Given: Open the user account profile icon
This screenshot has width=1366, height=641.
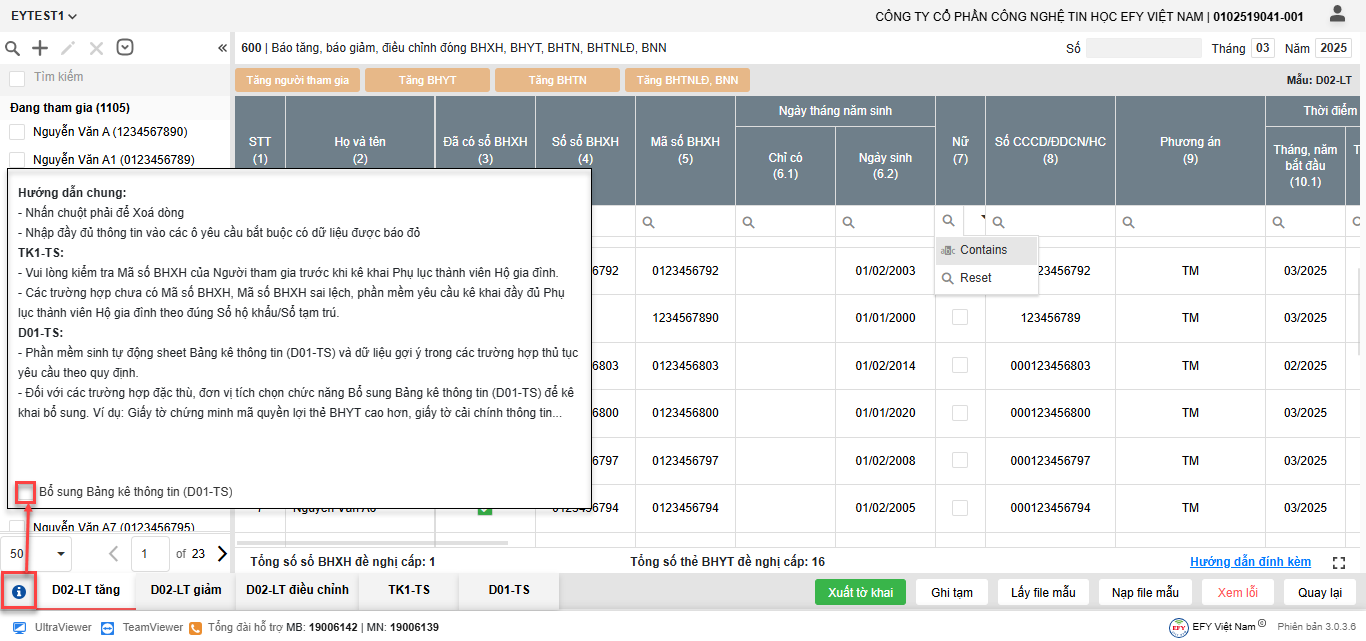Looking at the screenshot, I should 1337,14.
